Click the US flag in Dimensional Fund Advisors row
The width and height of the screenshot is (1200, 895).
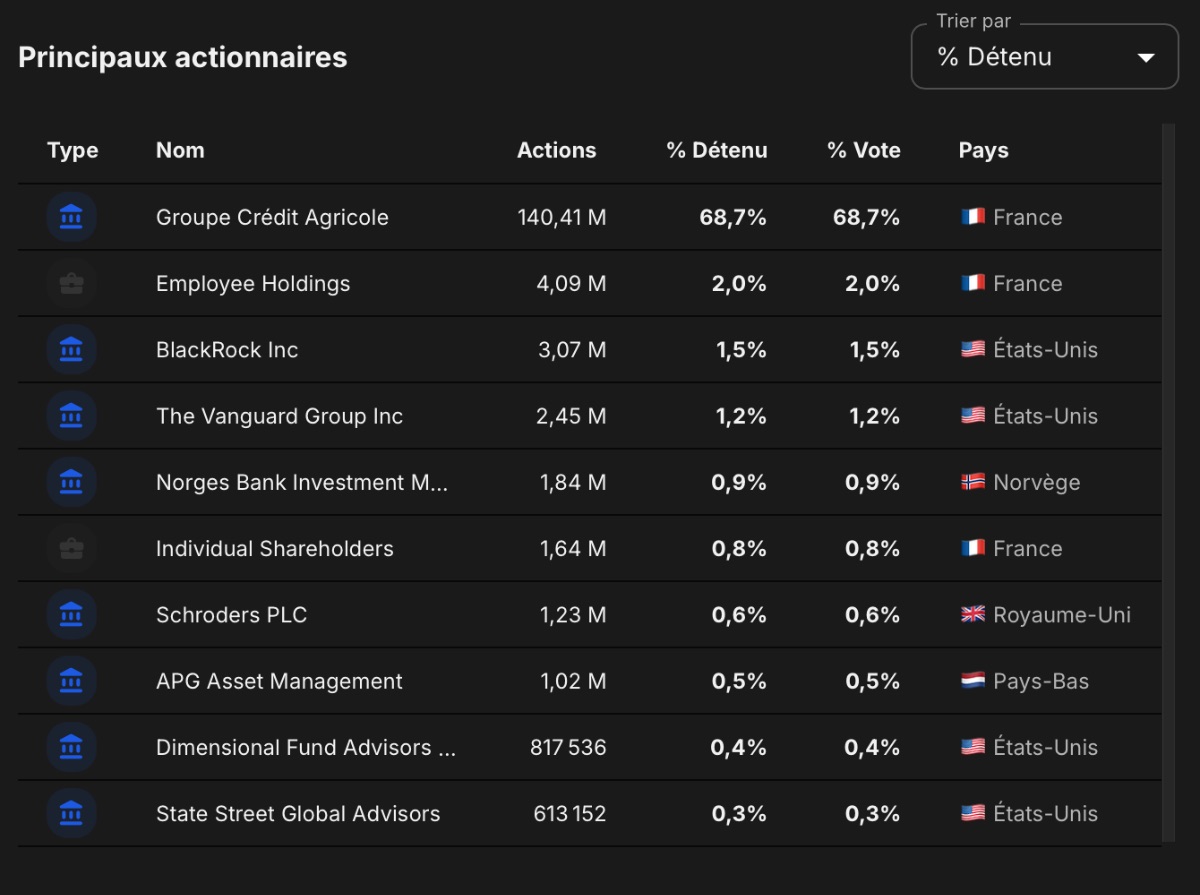pos(973,747)
